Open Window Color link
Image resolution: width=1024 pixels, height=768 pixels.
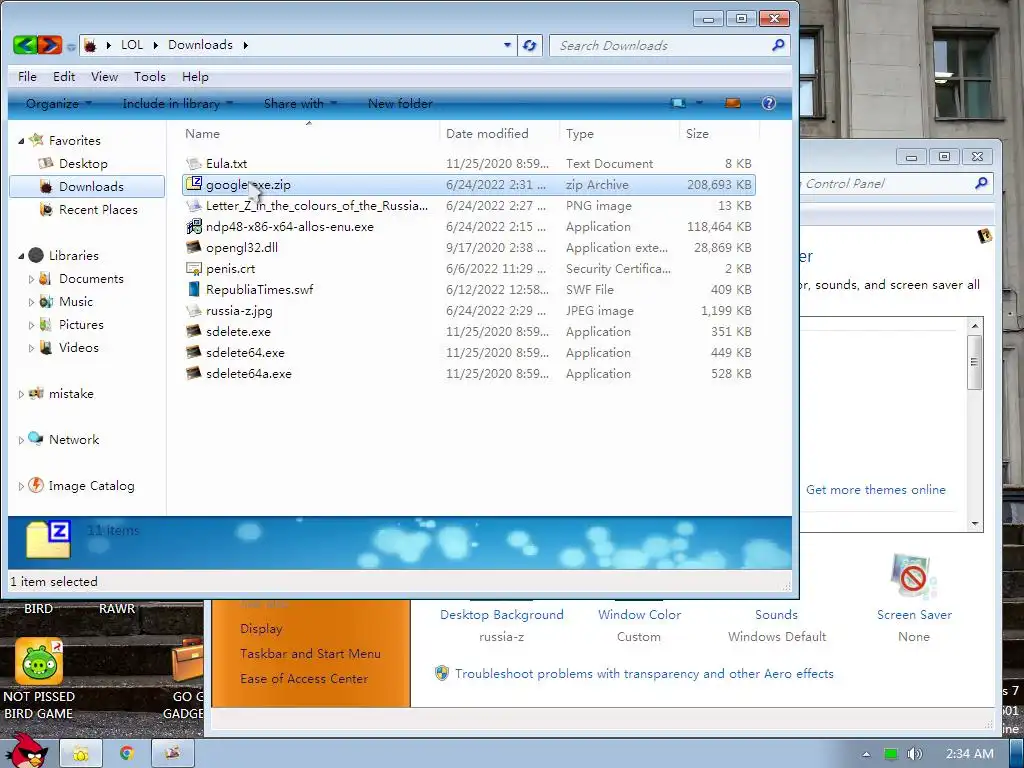click(x=639, y=615)
